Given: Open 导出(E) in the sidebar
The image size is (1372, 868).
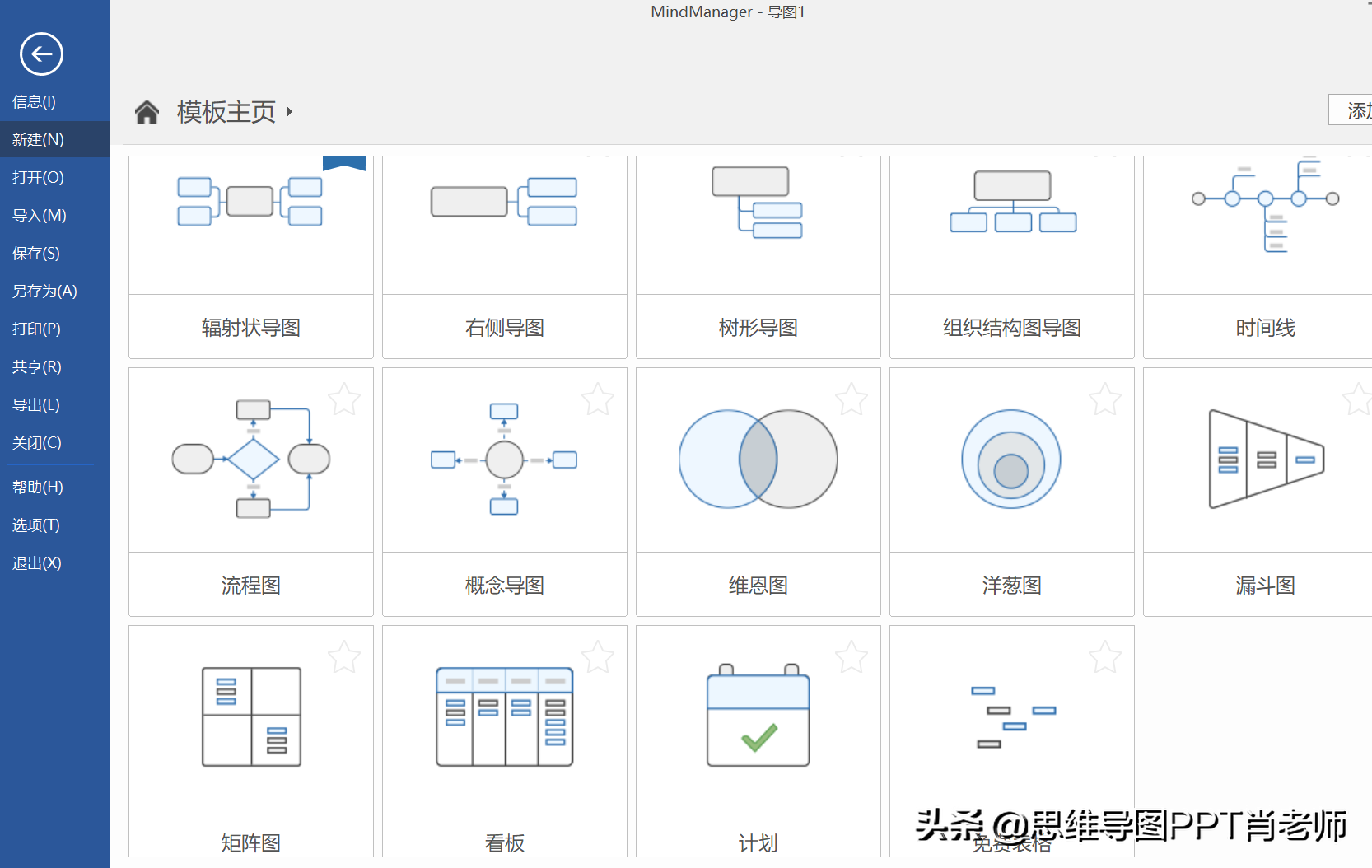Looking at the screenshot, I should [54, 405].
